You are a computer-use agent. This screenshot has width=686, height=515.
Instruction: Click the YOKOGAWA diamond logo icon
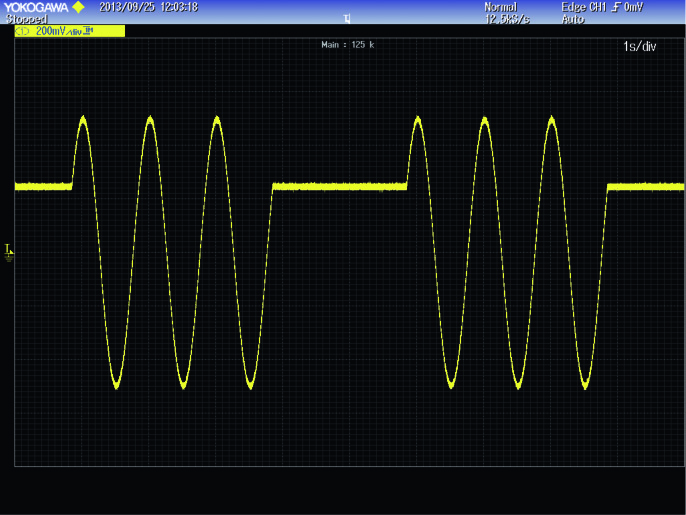(78, 7)
